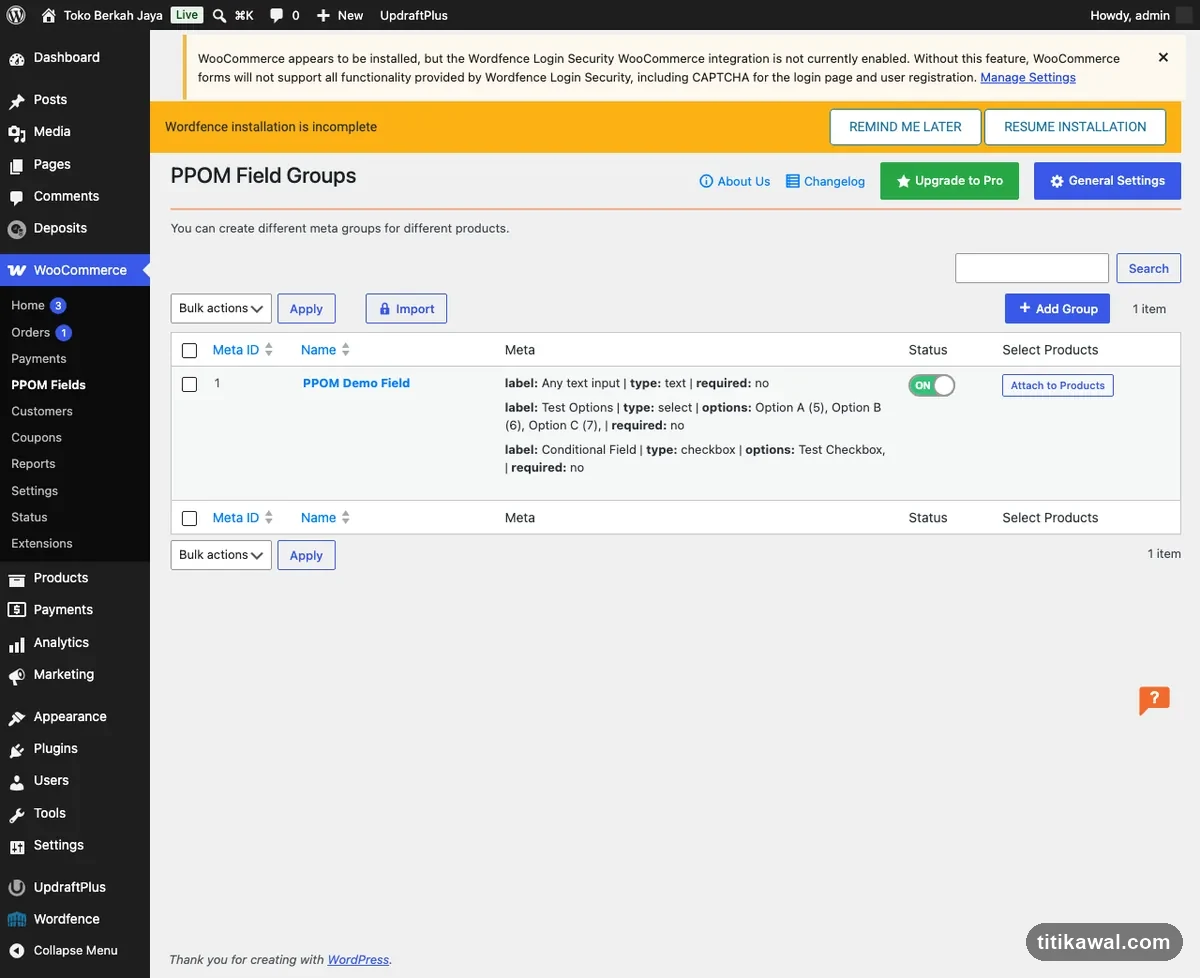Dismiss the Wordfence WooCommerce notice
This screenshot has width=1200, height=978.
[1163, 58]
